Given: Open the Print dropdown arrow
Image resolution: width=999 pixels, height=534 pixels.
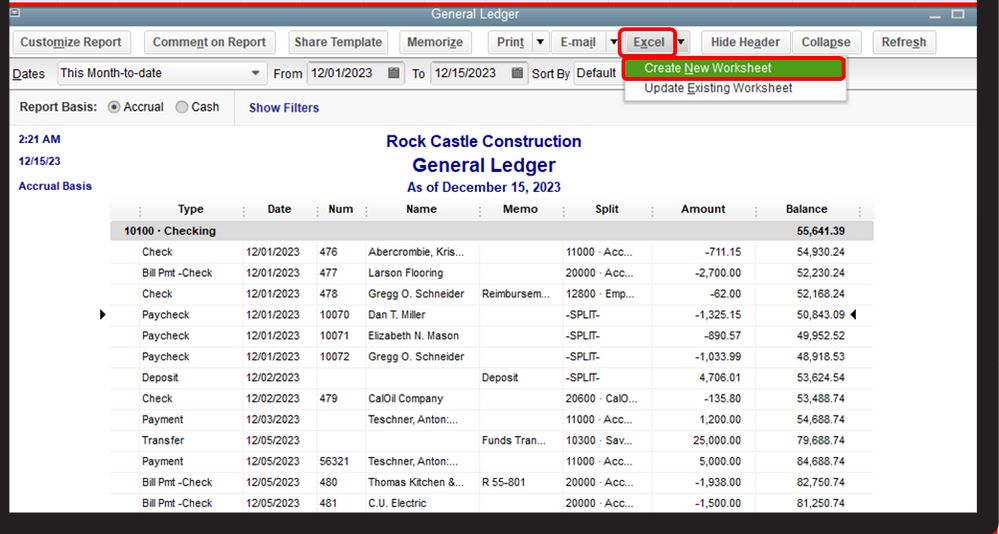Looking at the screenshot, I should [x=540, y=42].
